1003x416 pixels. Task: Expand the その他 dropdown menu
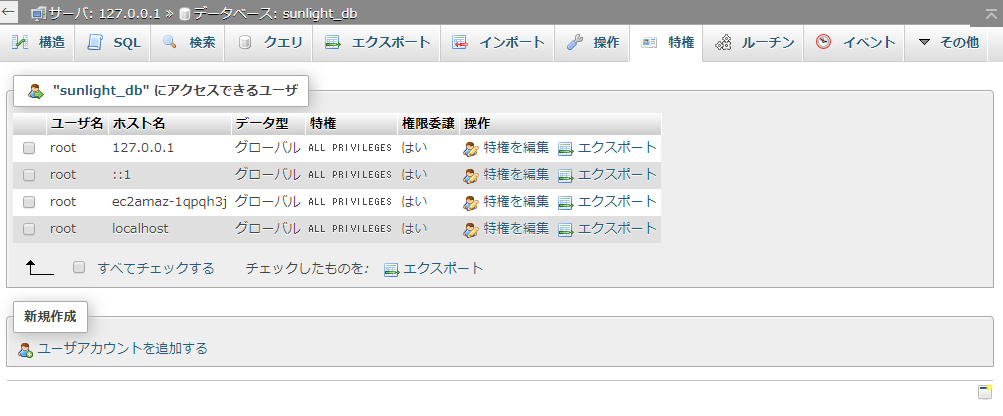pyautogui.click(x=948, y=43)
